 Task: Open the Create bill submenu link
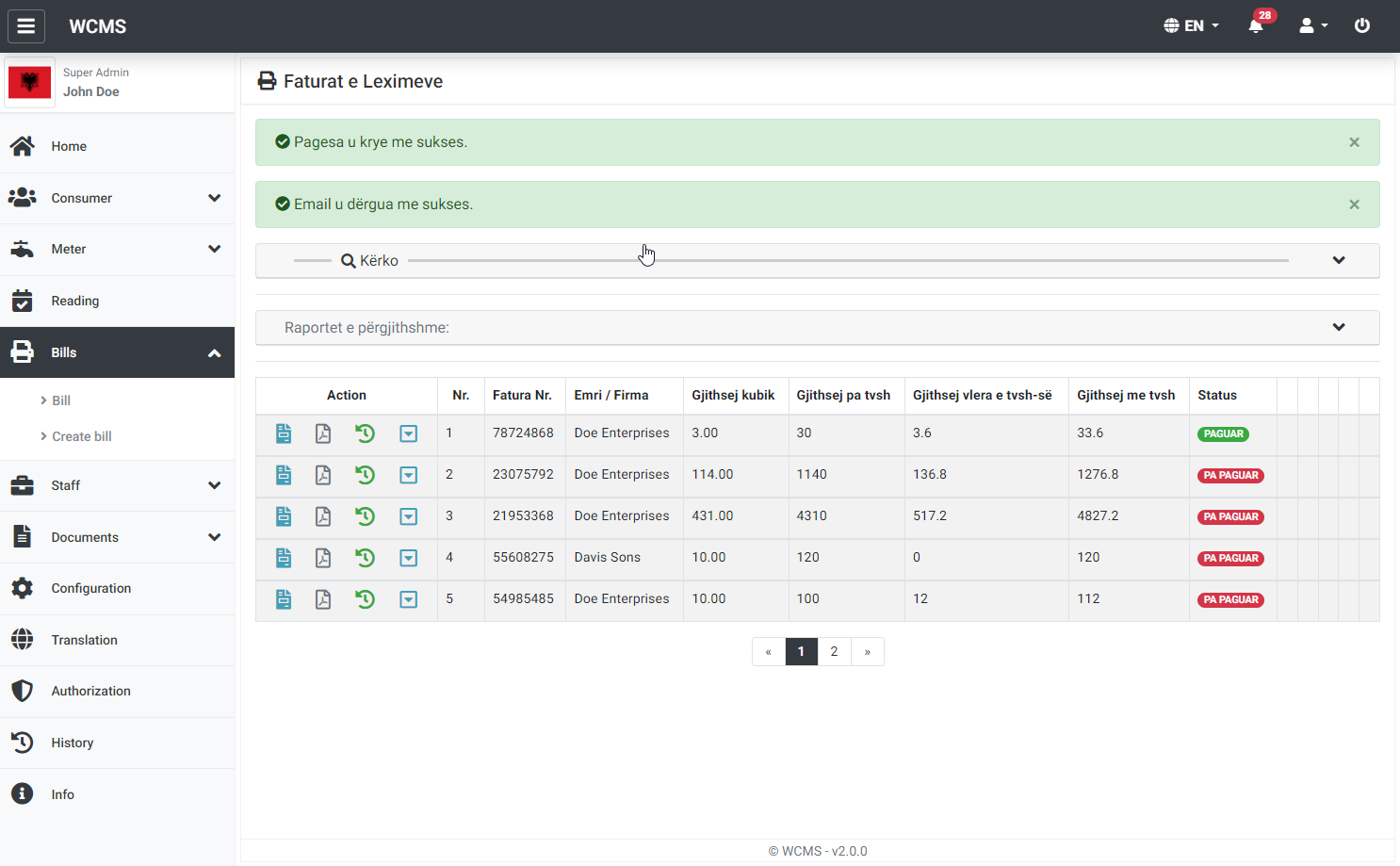coord(81,436)
